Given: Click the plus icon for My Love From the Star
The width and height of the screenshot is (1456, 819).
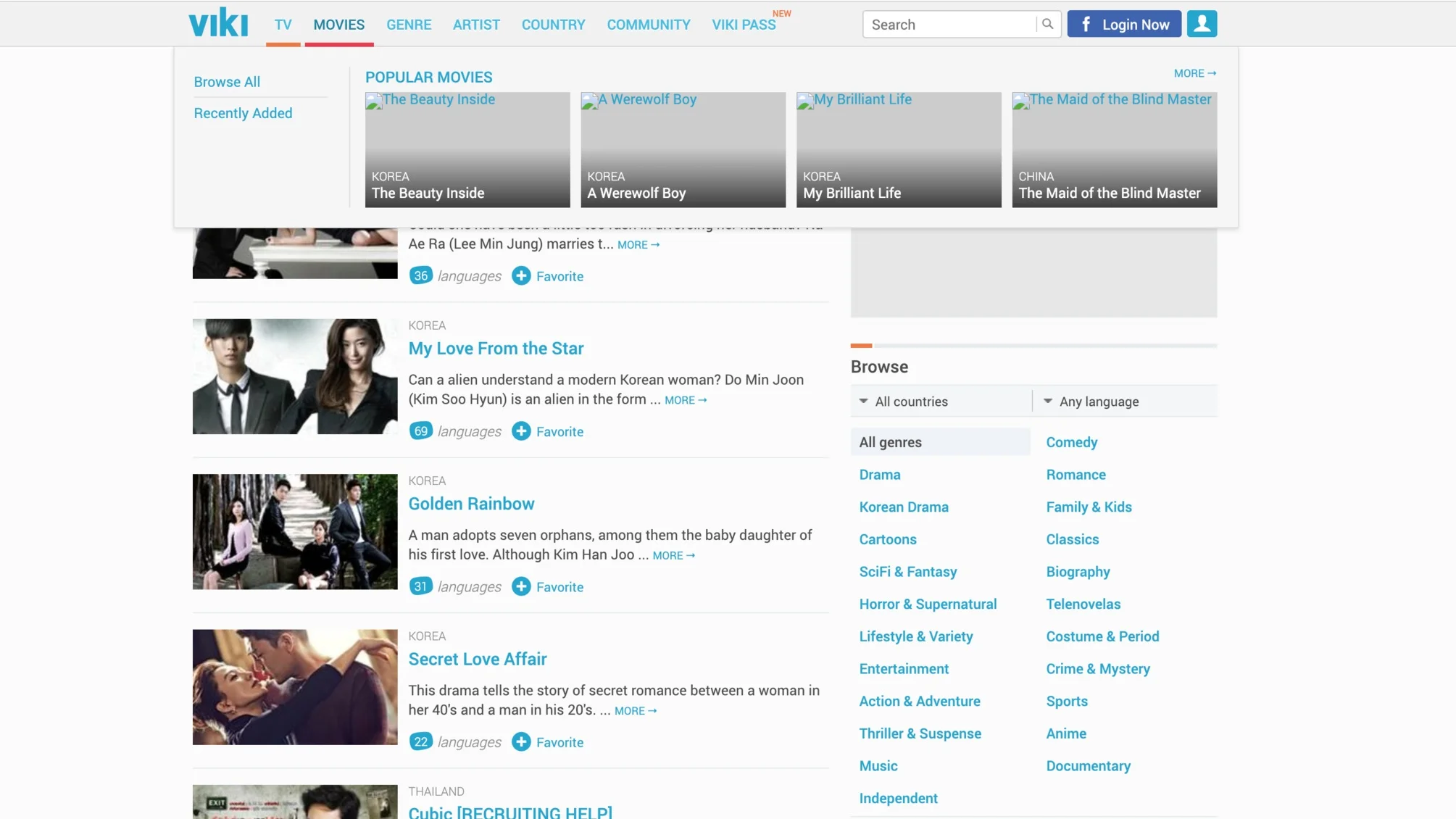Looking at the screenshot, I should coord(521,431).
